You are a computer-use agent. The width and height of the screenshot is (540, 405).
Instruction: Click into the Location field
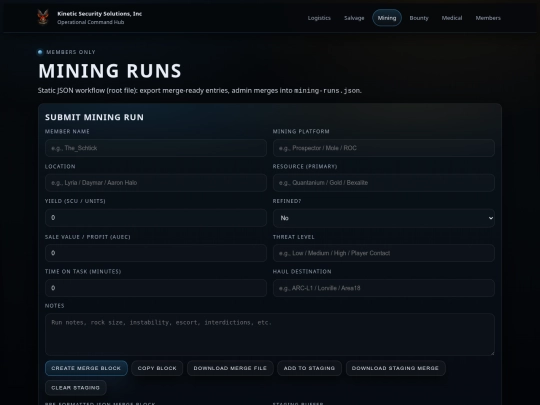click(x=156, y=183)
